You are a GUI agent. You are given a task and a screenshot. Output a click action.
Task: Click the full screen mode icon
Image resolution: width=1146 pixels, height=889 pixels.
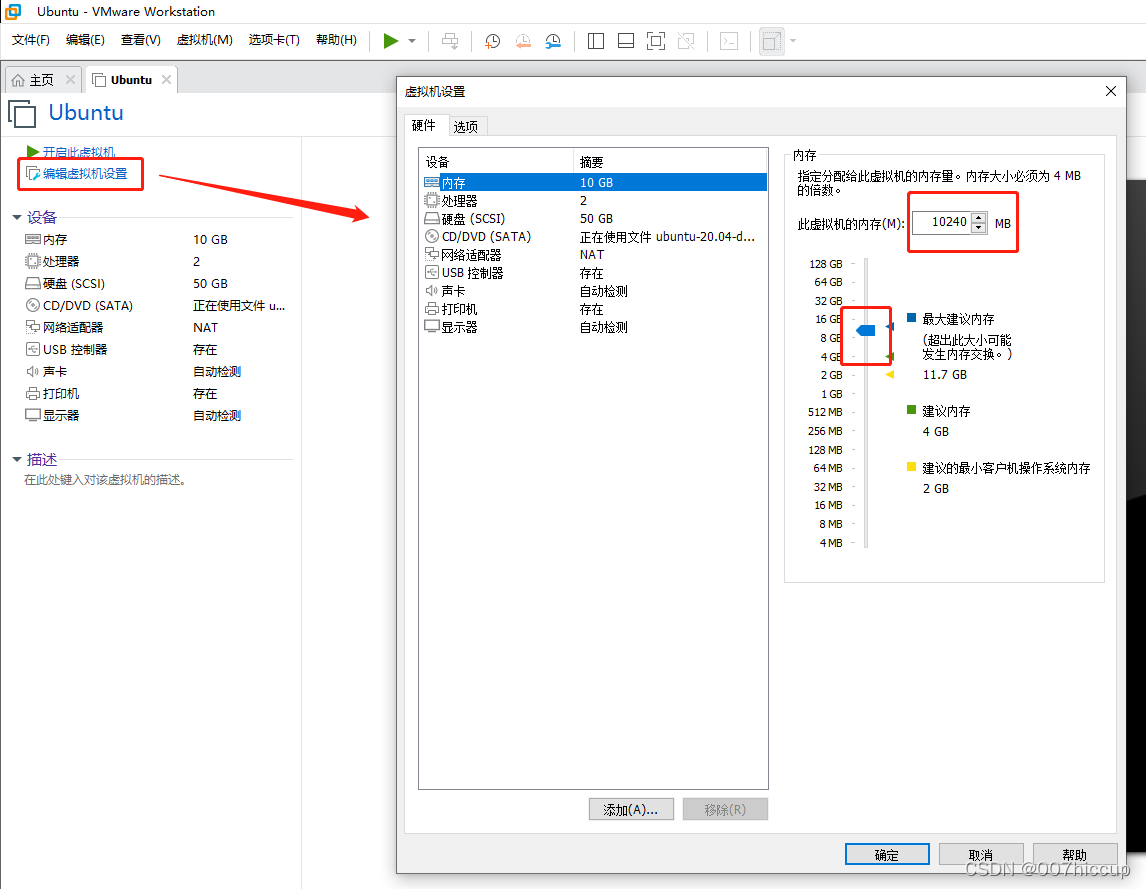pos(656,41)
